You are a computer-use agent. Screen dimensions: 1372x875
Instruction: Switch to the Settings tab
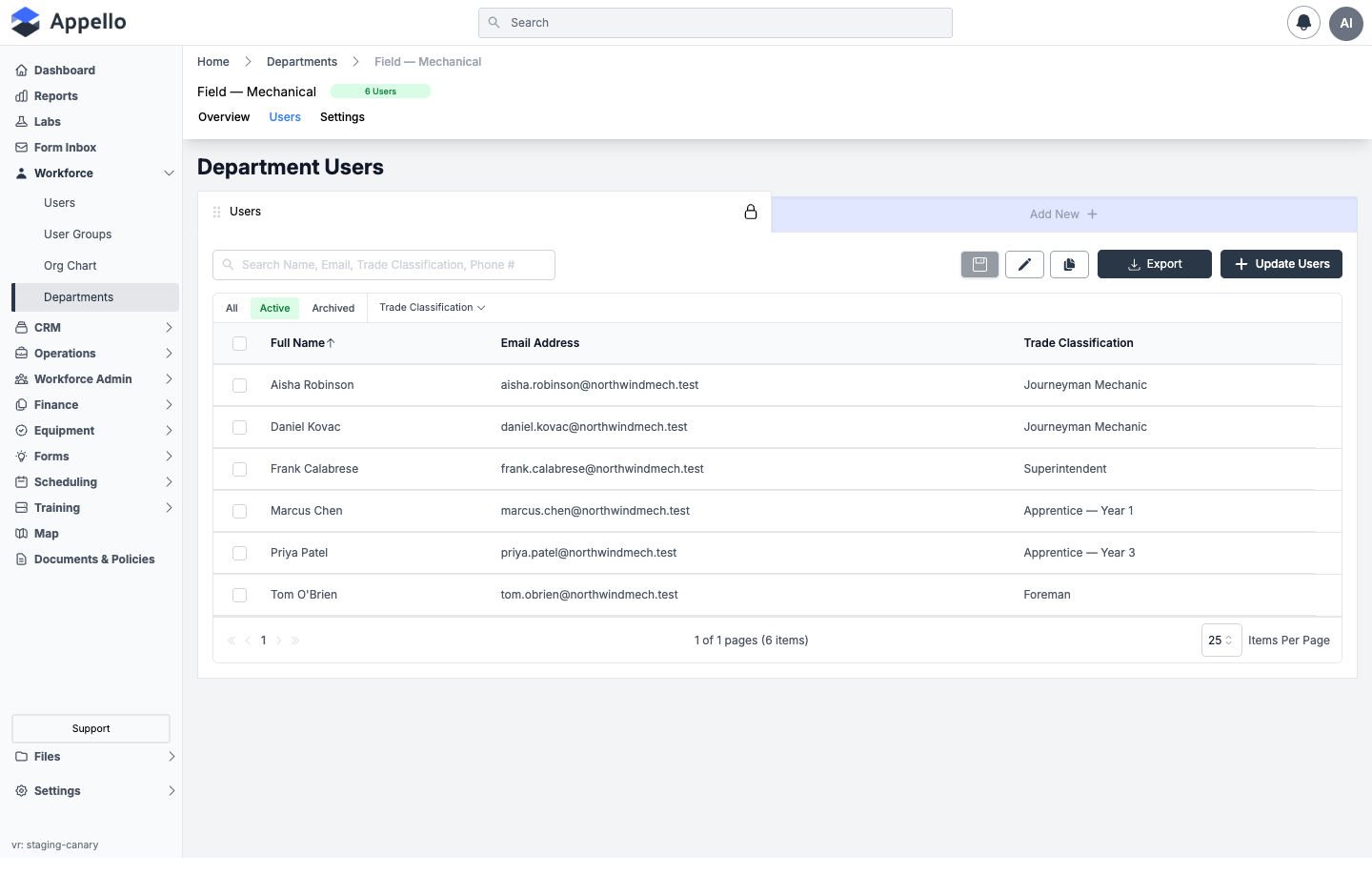[x=342, y=117]
